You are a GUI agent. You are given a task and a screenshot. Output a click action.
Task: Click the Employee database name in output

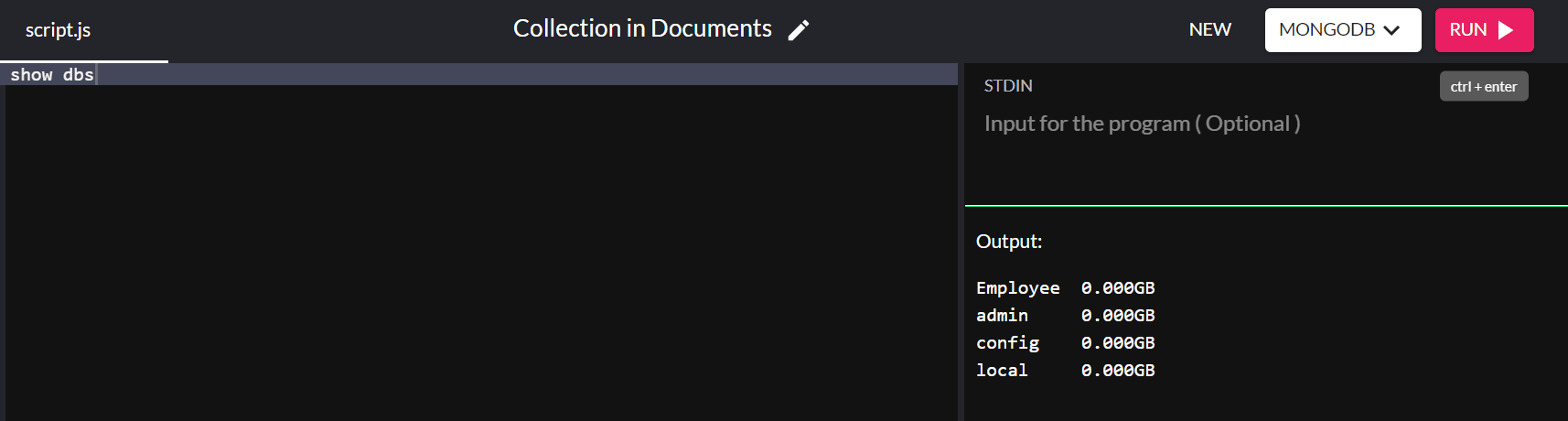click(1017, 288)
